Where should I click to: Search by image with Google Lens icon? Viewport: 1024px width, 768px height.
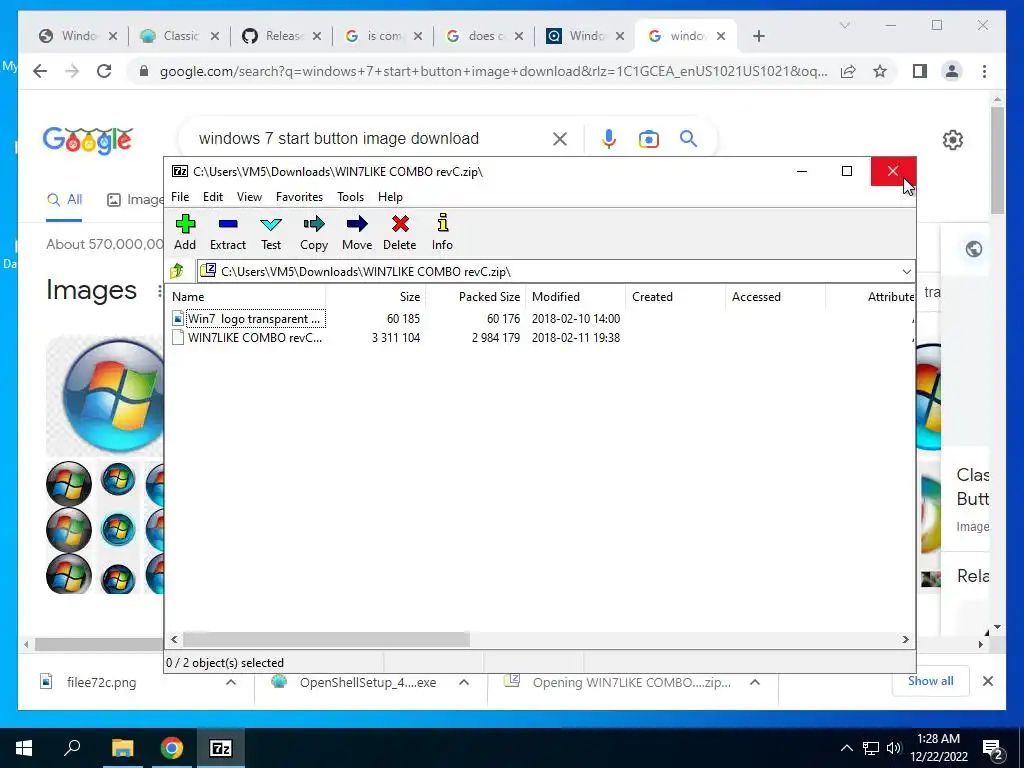point(648,138)
